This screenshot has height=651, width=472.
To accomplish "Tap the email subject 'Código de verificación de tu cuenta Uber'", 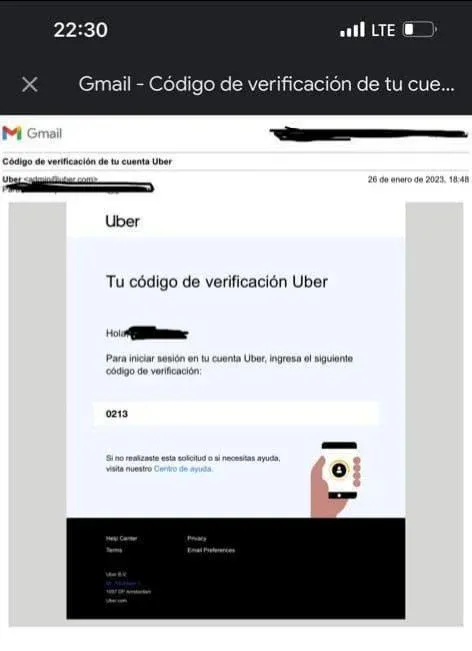I will [x=87, y=162].
